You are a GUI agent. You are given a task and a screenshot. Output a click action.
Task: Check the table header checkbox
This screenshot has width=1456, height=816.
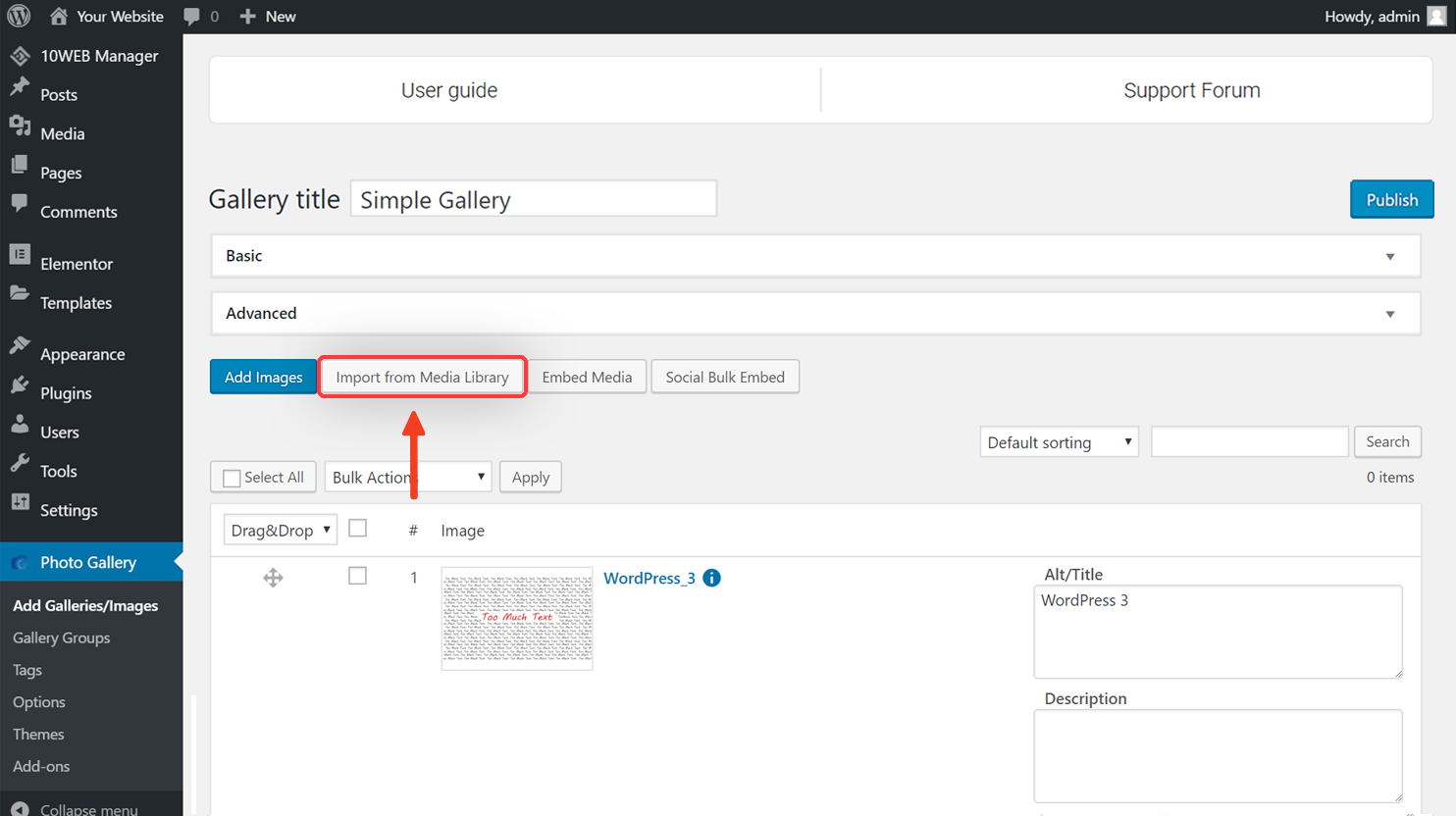[358, 529]
